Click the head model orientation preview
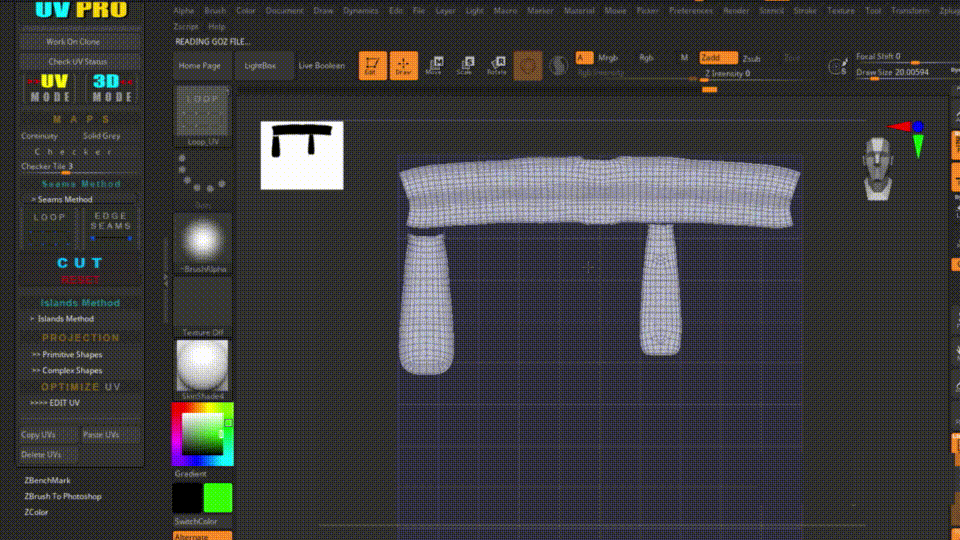 click(x=877, y=168)
